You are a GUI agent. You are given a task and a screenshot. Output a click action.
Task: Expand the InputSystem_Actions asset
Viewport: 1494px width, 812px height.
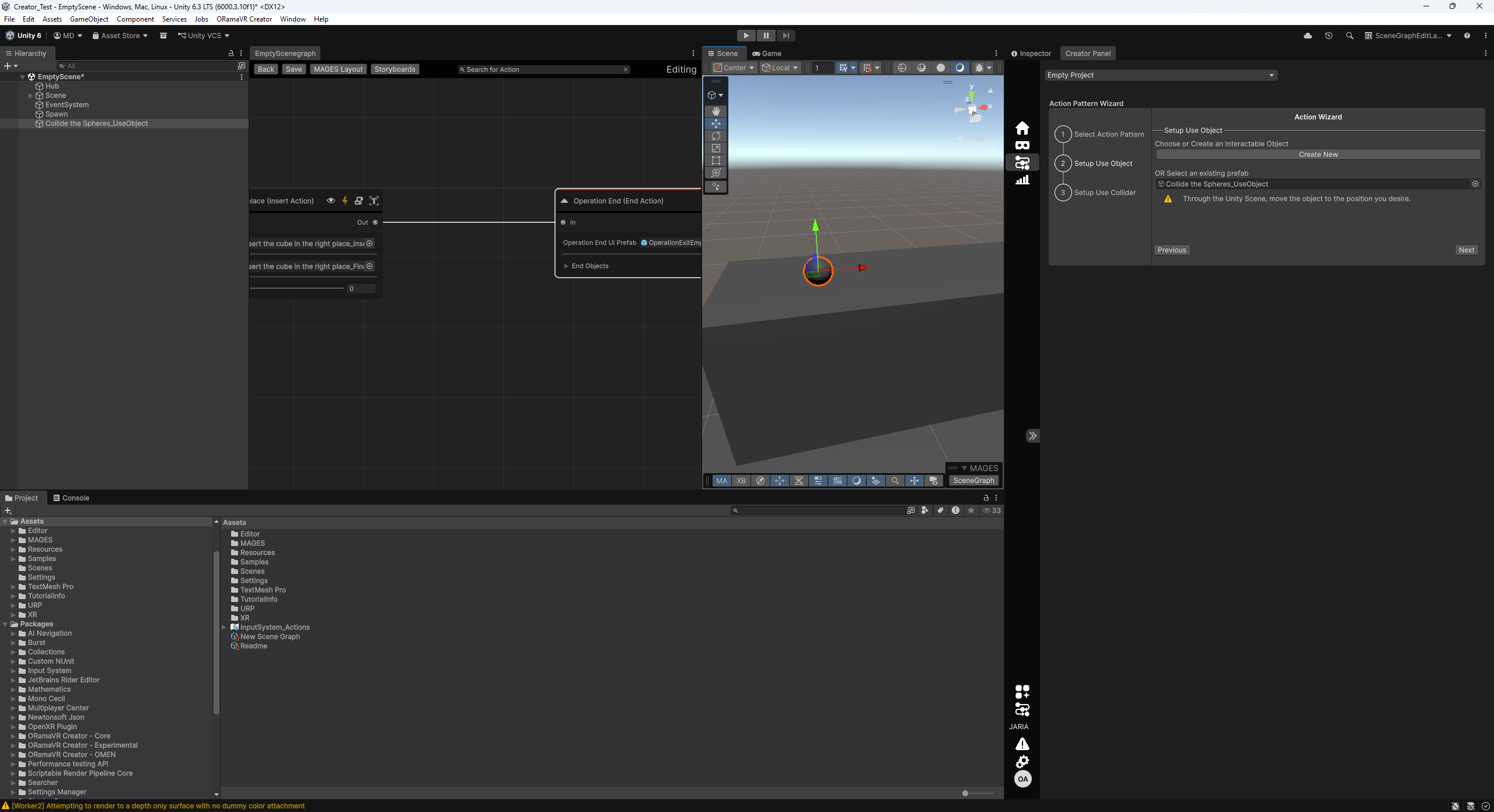(x=224, y=628)
